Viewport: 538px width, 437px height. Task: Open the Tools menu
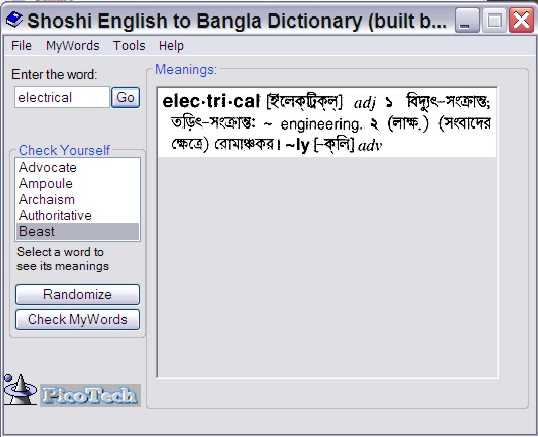129,46
